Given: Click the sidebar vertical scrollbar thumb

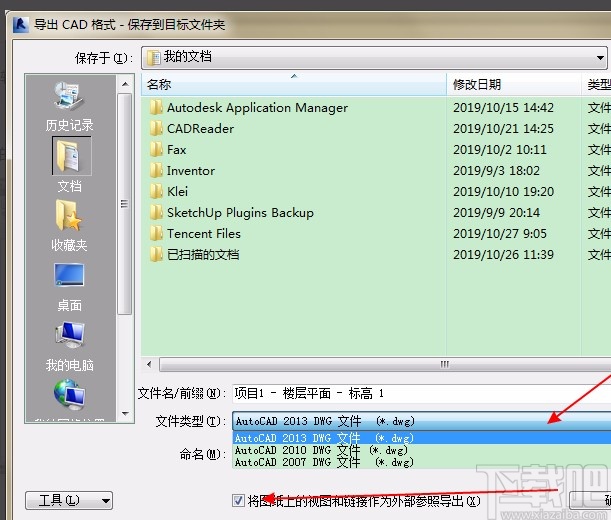Looking at the screenshot, I should 125,204.
